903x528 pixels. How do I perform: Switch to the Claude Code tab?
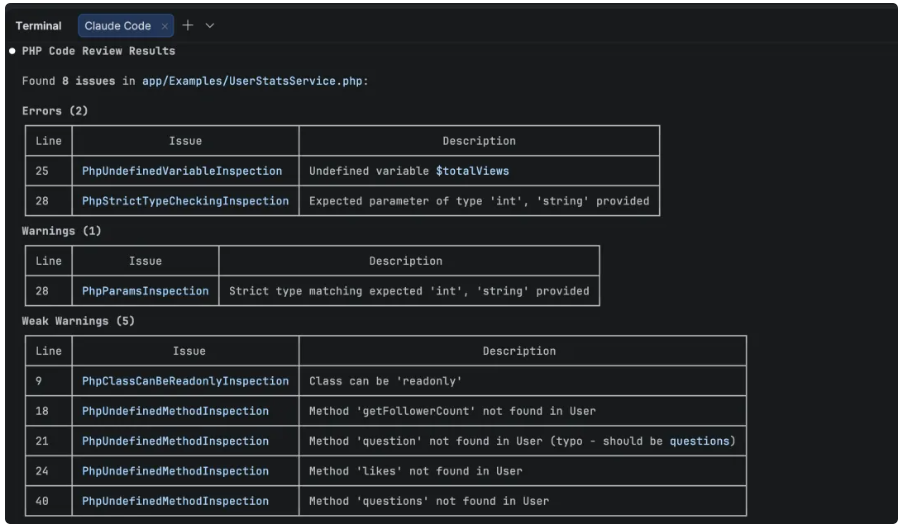pos(117,26)
